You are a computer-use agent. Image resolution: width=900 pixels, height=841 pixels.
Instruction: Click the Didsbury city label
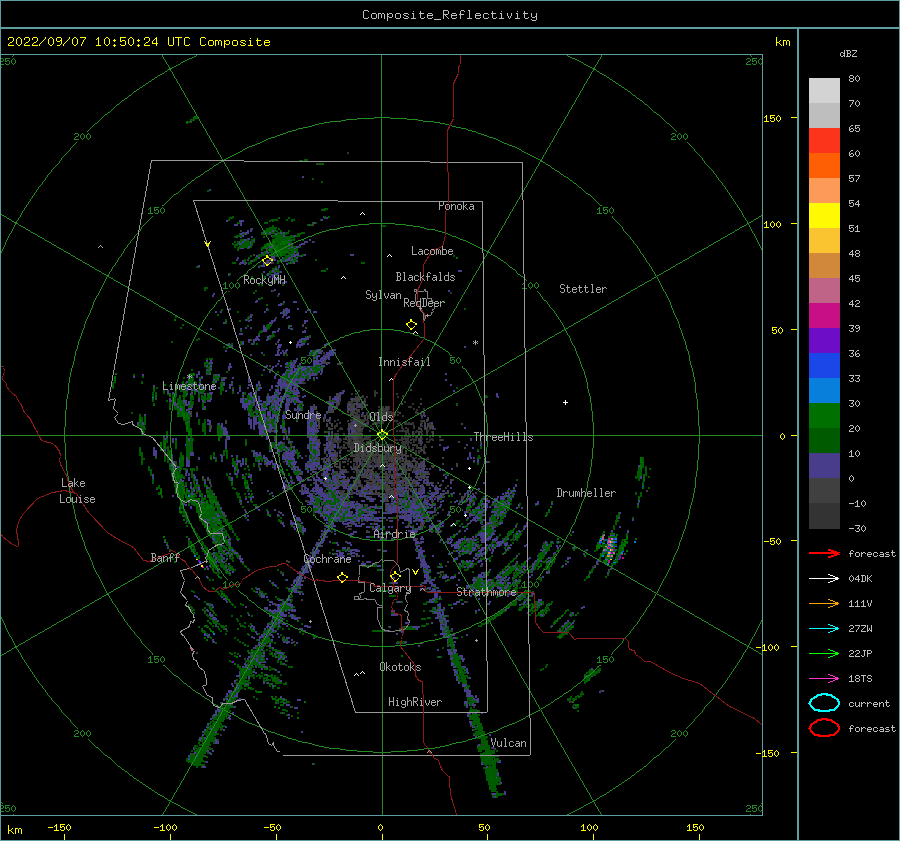[377, 448]
